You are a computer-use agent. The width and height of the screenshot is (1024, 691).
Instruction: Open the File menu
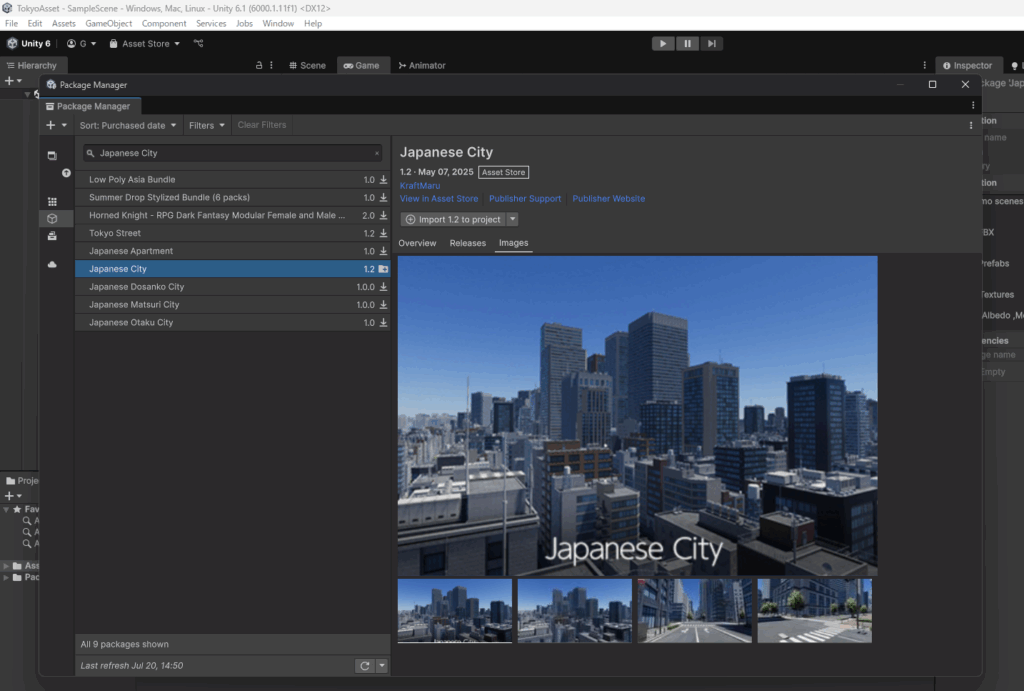point(12,24)
